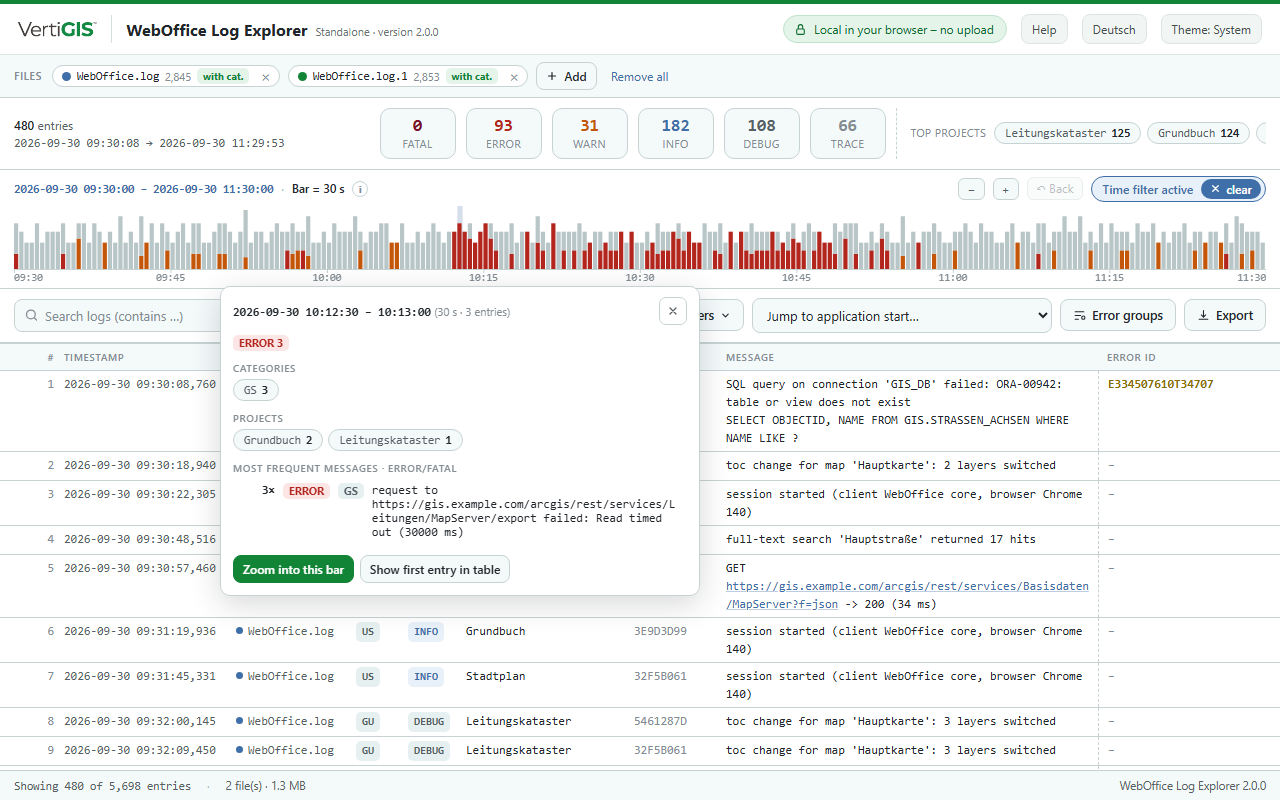Click row 7 project name Stadtplan
Viewport: 1280px width, 800px height.
coord(496,676)
